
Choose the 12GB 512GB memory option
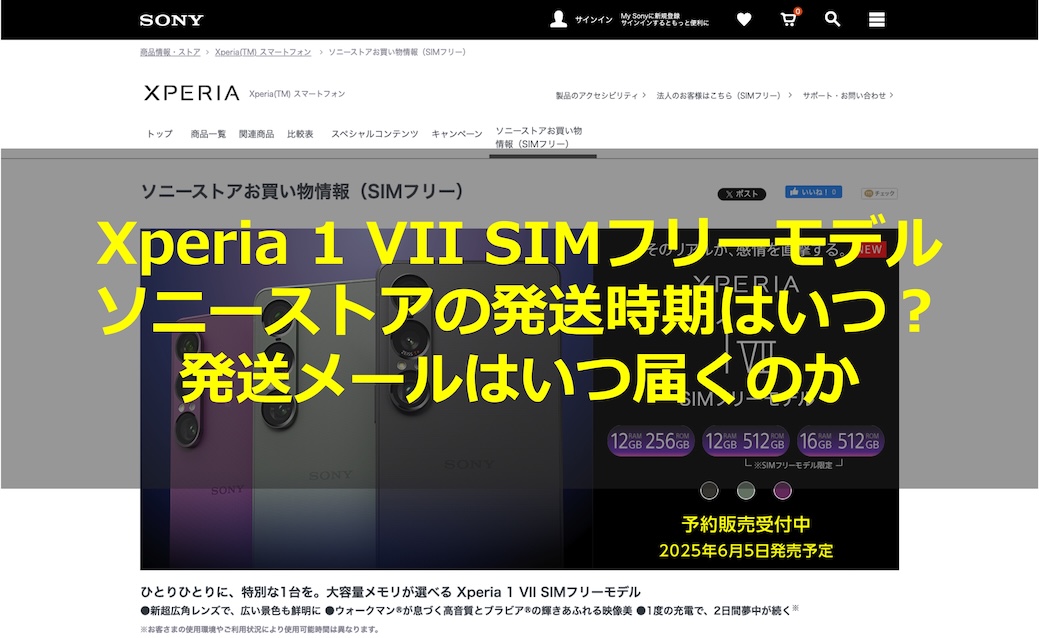(x=745, y=441)
